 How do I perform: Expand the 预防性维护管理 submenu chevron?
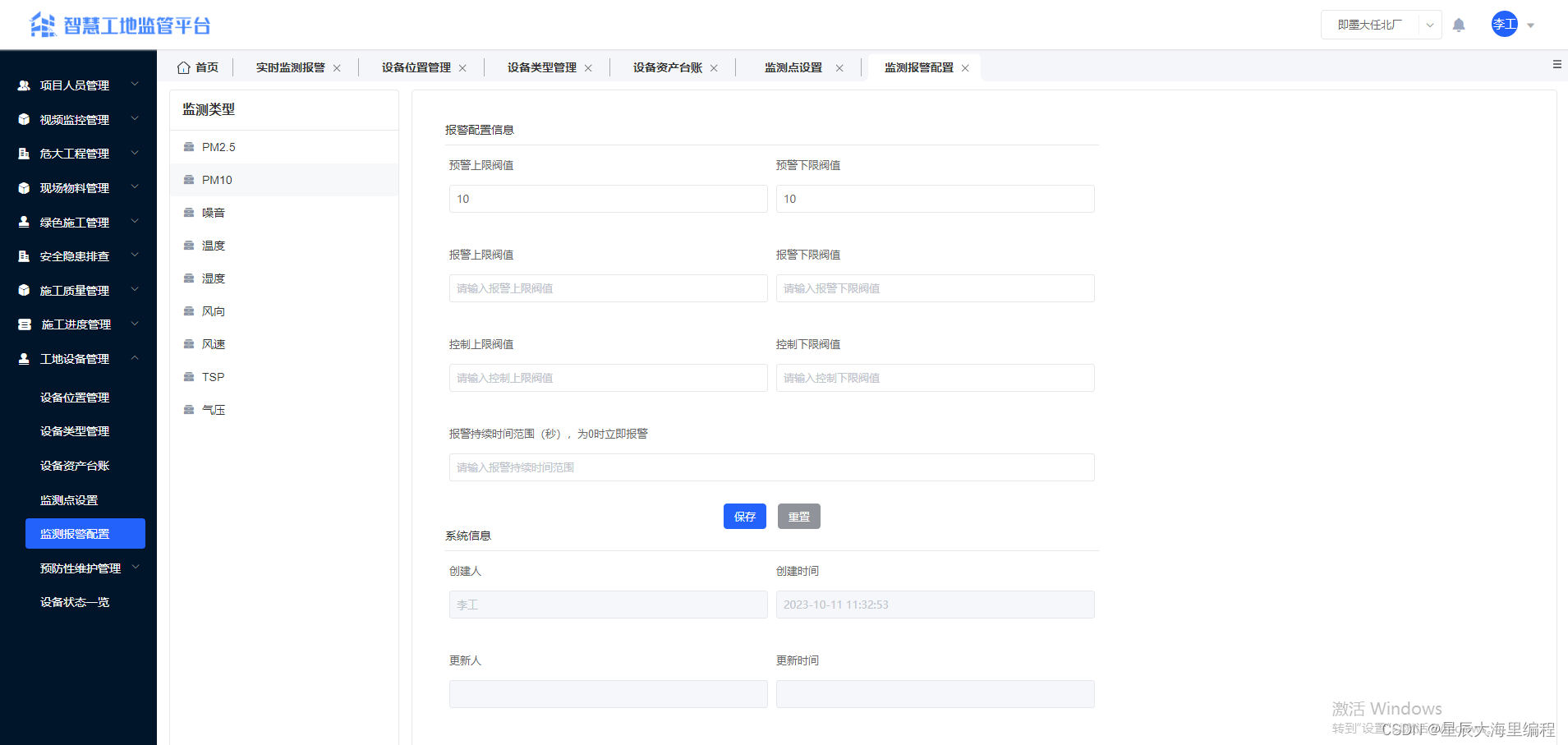point(136,568)
